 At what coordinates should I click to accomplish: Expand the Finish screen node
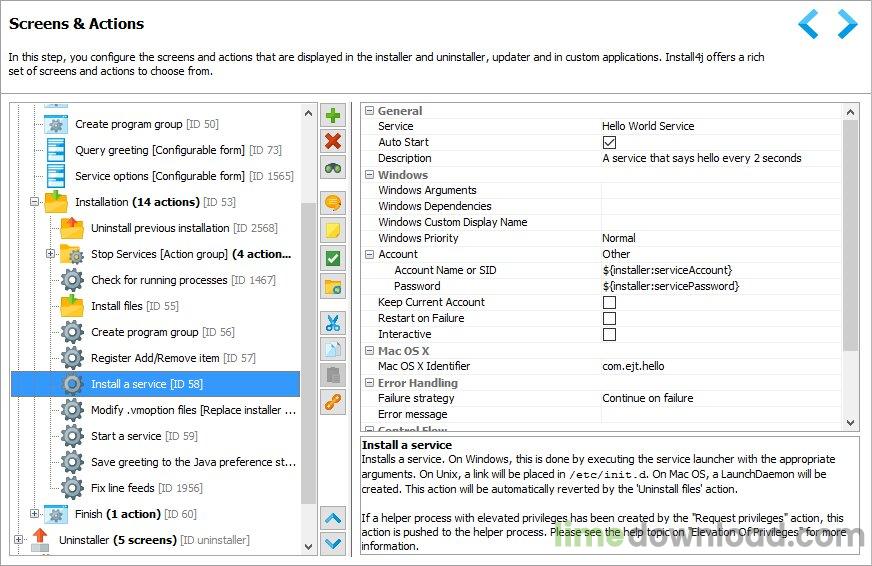[x=34, y=513]
